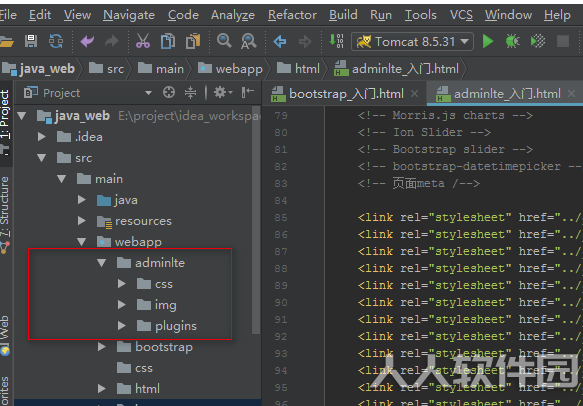Collapse the adminlte folder arrow
This screenshot has width=583, height=406.
coord(102,263)
